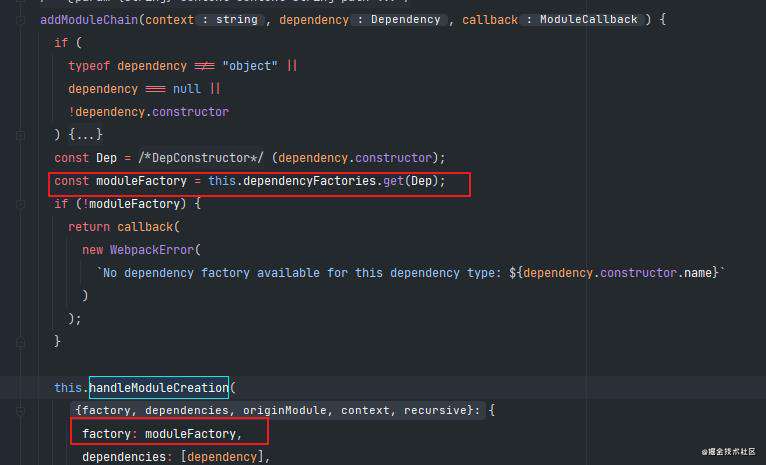Click the null keyword
766x465 pixels.
pos(187,88)
